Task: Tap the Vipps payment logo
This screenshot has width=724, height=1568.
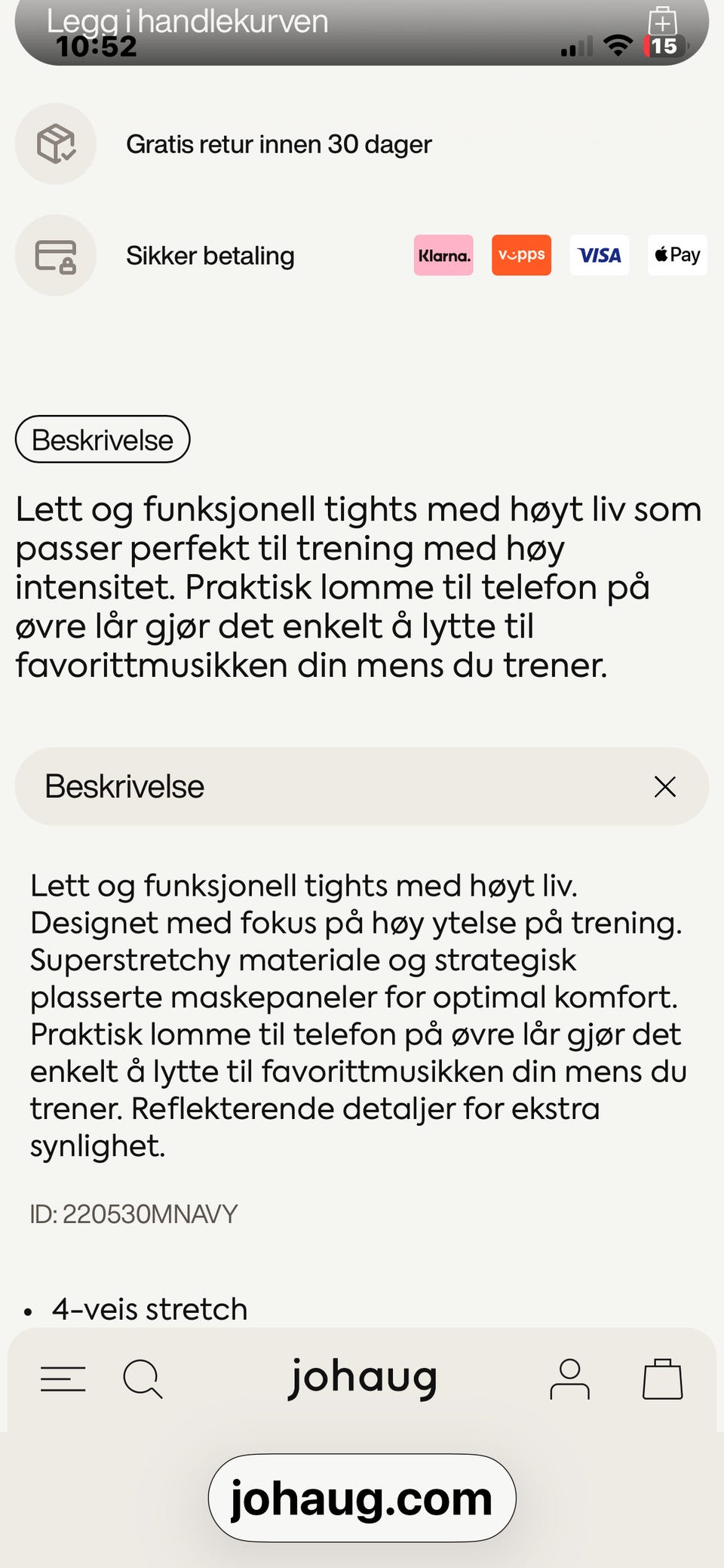Action: [x=521, y=255]
